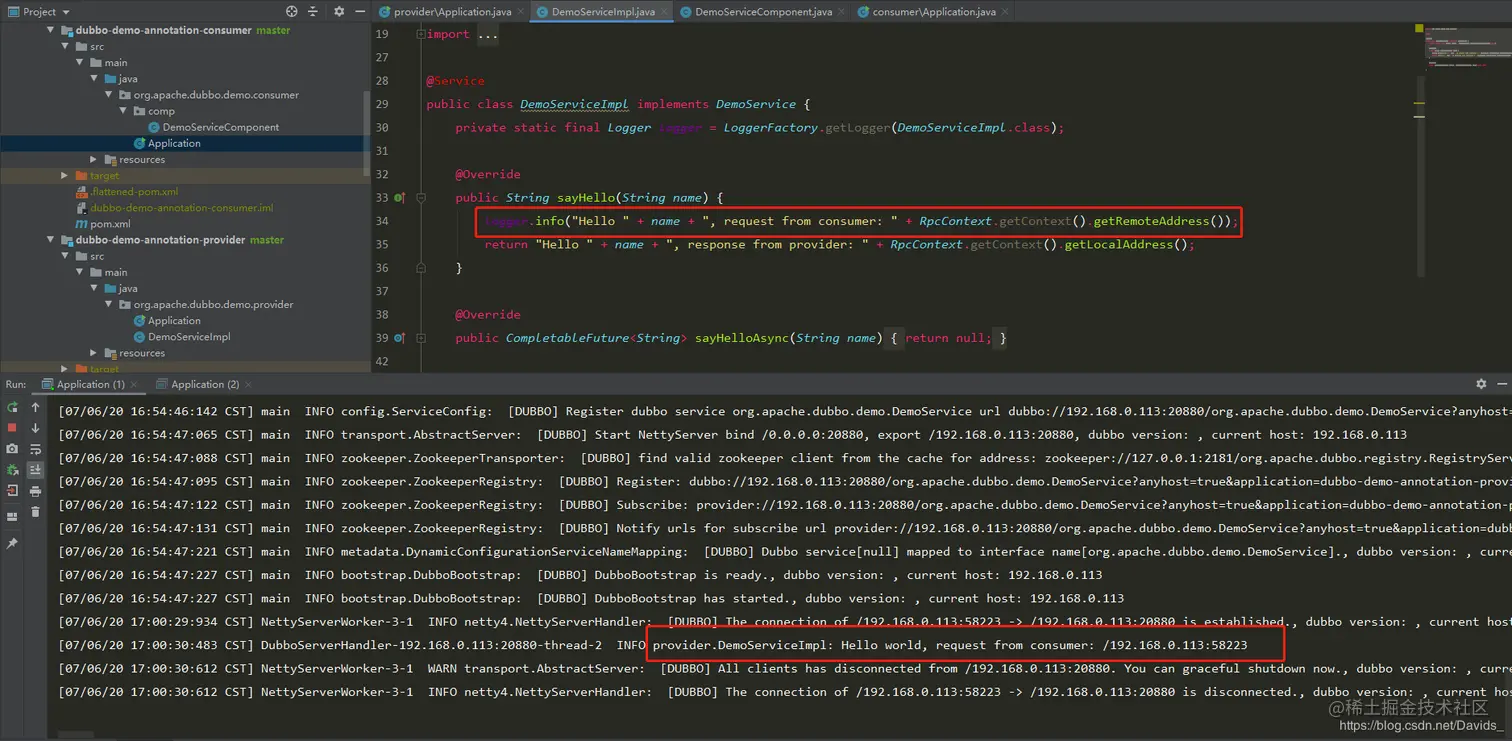The width and height of the screenshot is (1512, 741).
Task: Stop the running application
Action: pyautogui.click(x=12, y=428)
